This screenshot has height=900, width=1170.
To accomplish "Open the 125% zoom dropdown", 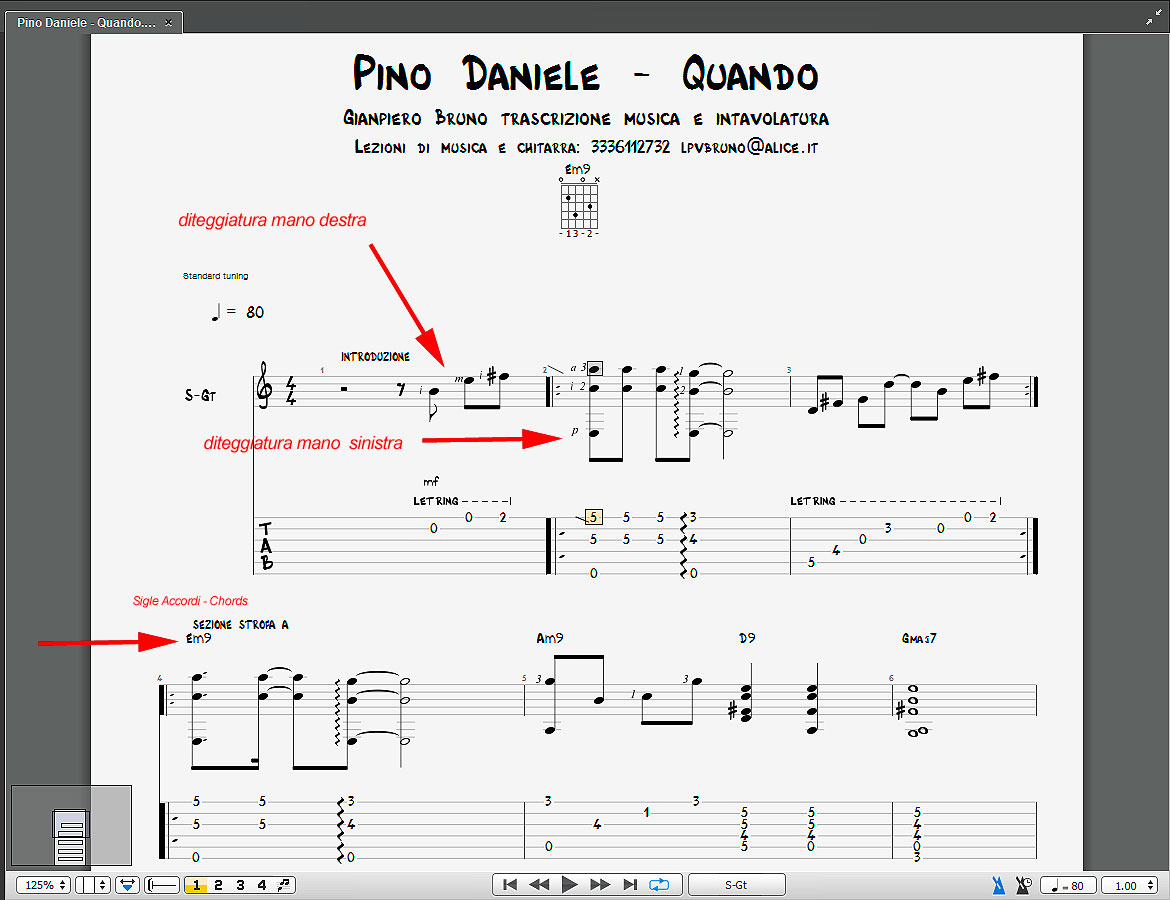I will pyautogui.click(x=43, y=885).
